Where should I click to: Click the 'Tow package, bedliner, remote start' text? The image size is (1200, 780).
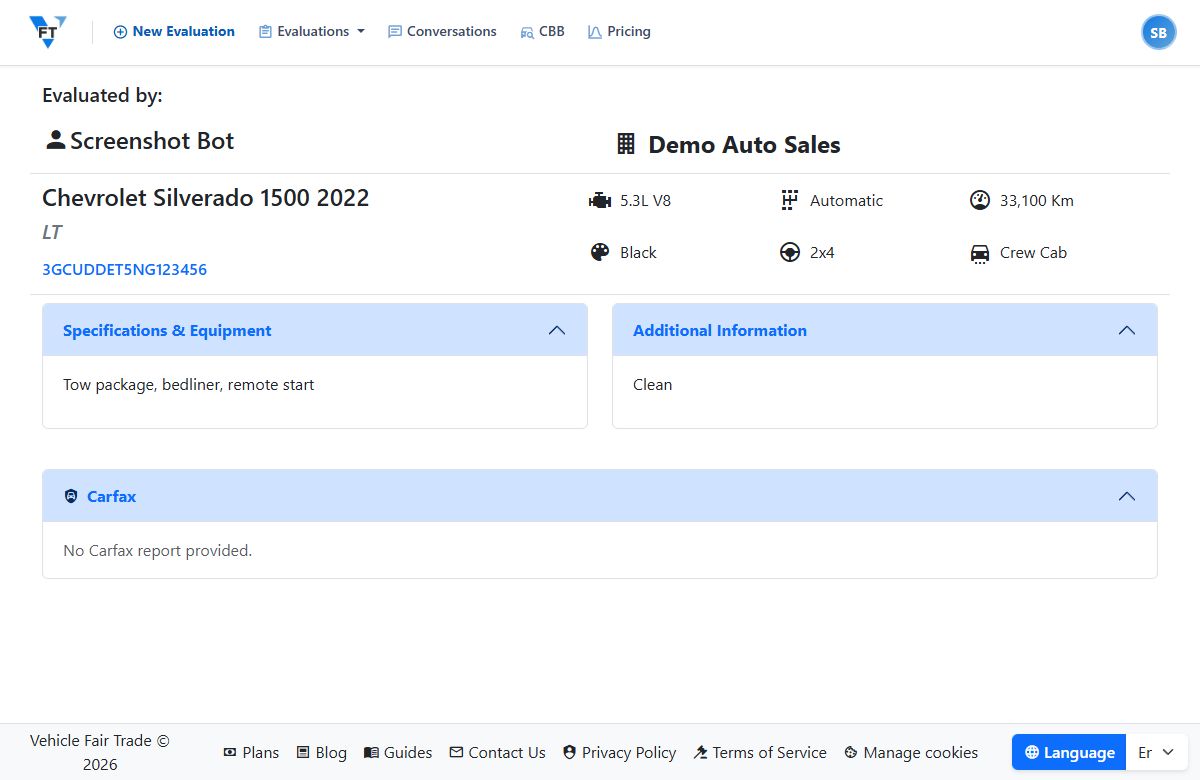point(188,385)
